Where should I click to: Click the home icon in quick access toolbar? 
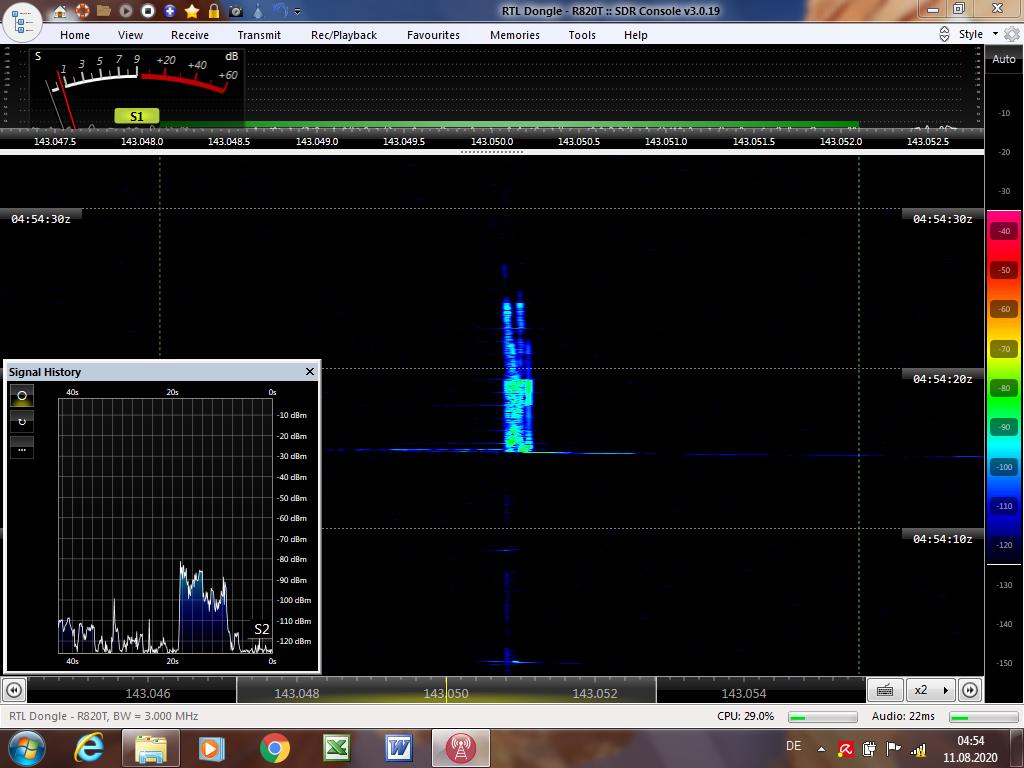(x=59, y=10)
